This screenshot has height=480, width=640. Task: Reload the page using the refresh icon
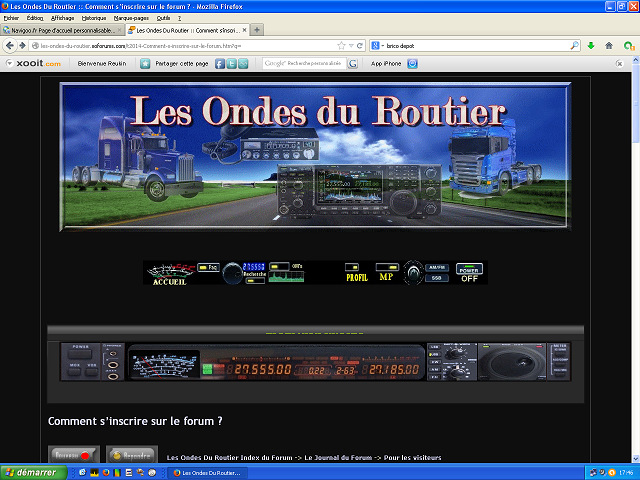(360, 46)
